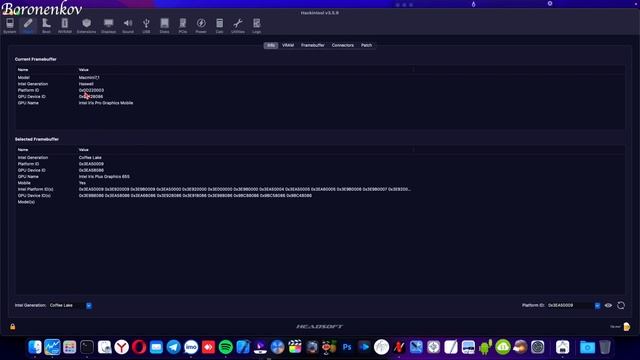Open the Platform ID 0x3EA50009 dropdown
The width and height of the screenshot is (640, 360).
[x=597, y=305]
